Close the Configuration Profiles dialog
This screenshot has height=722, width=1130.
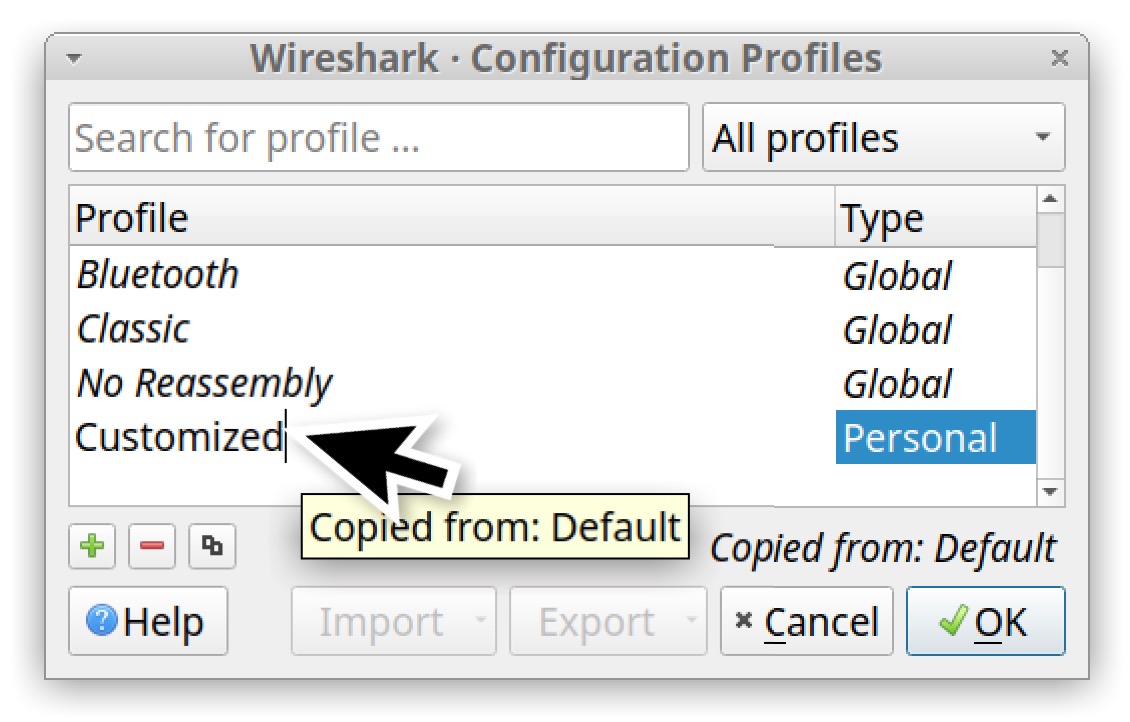pyautogui.click(x=1059, y=58)
